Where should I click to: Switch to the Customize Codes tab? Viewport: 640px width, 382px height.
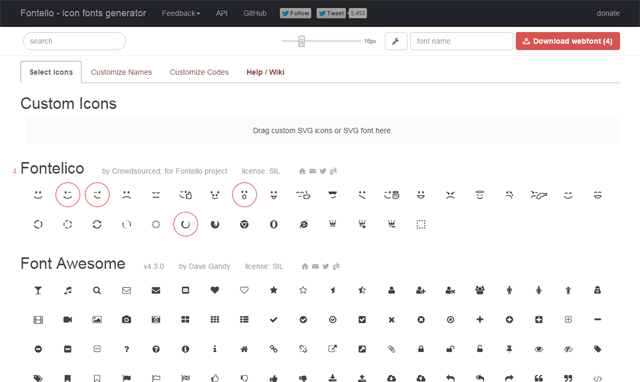point(199,72)
